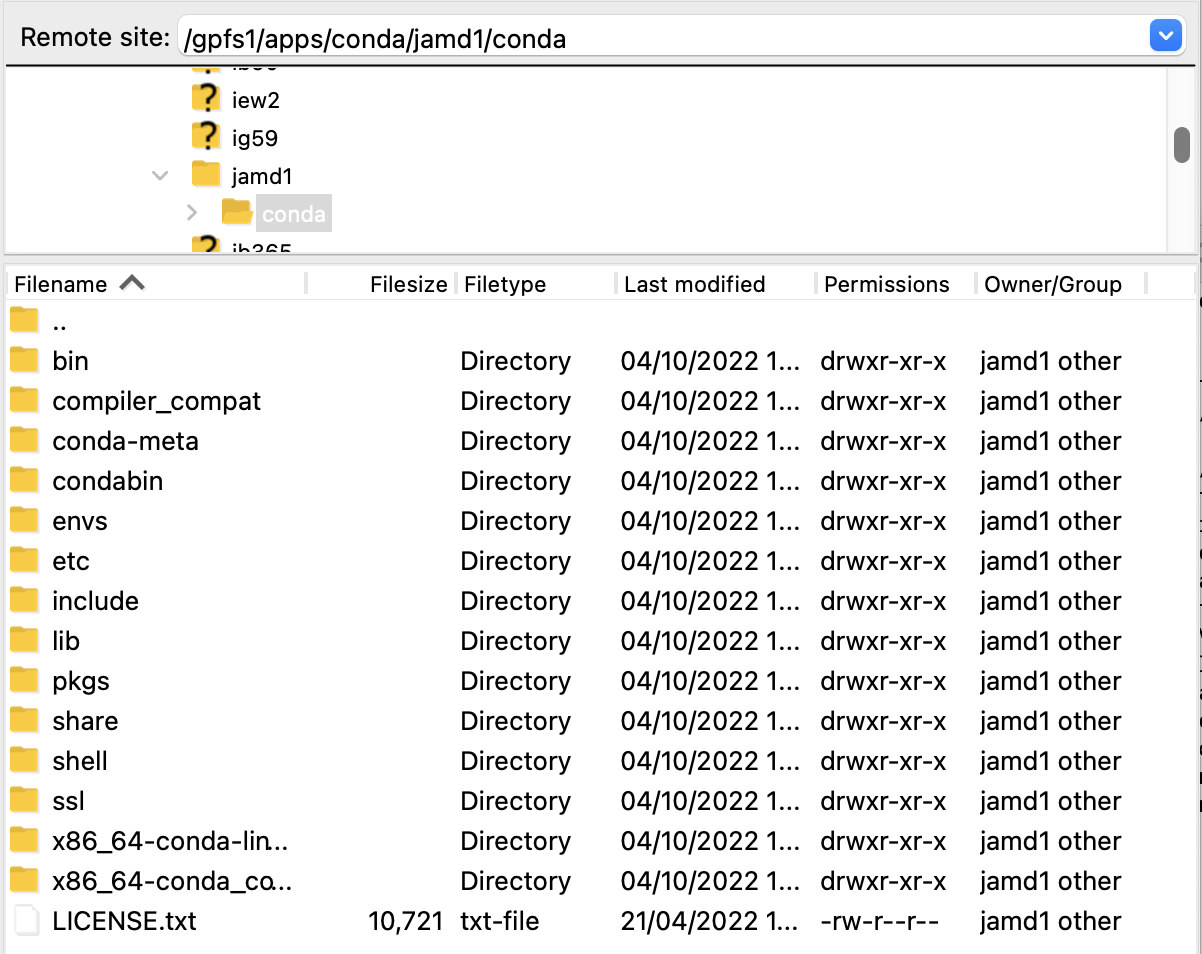
Task: Click the lib folder icon
Action: coord(24,640)
